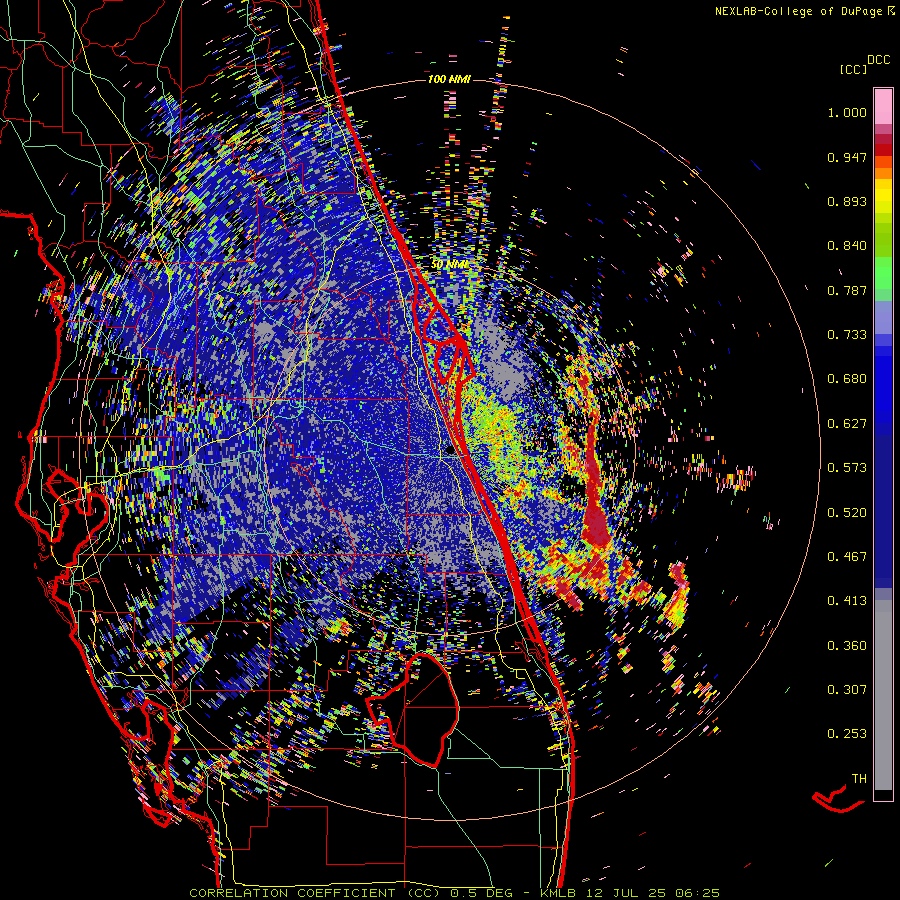Click the 0.520 scale value
900x900 pixels.
847,512
